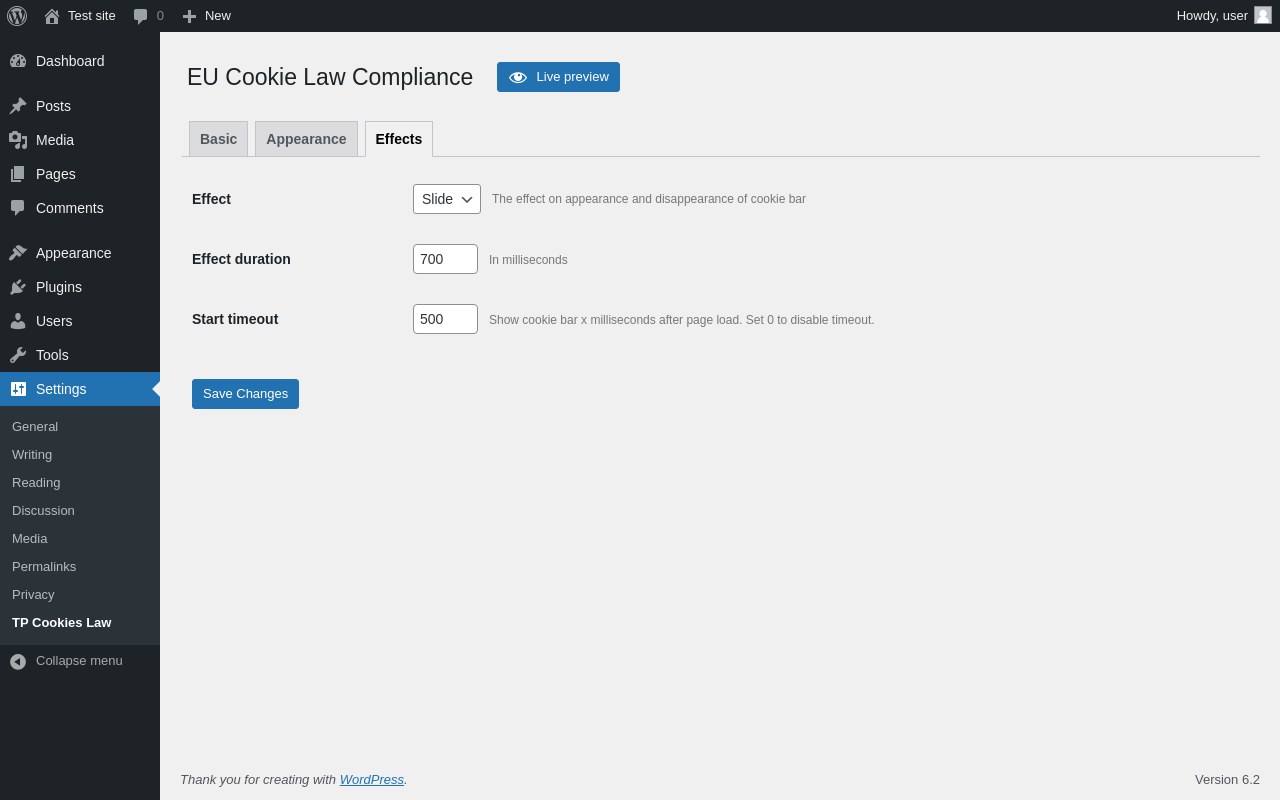Screen dimensions: 1280x800
Task: Open the Posts menu item
Action: click(x=80, y=106)
